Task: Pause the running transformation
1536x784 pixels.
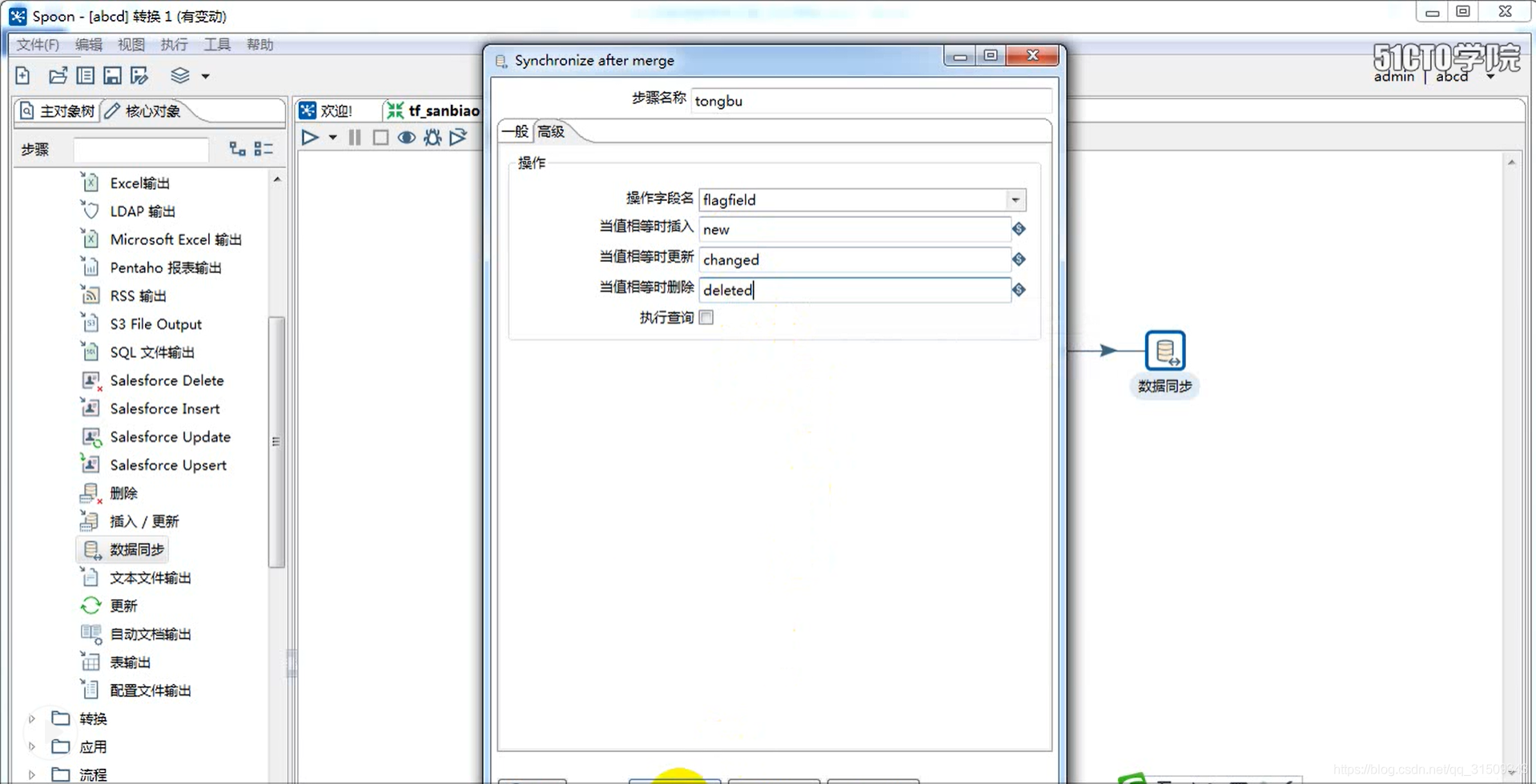Action: 355,138
